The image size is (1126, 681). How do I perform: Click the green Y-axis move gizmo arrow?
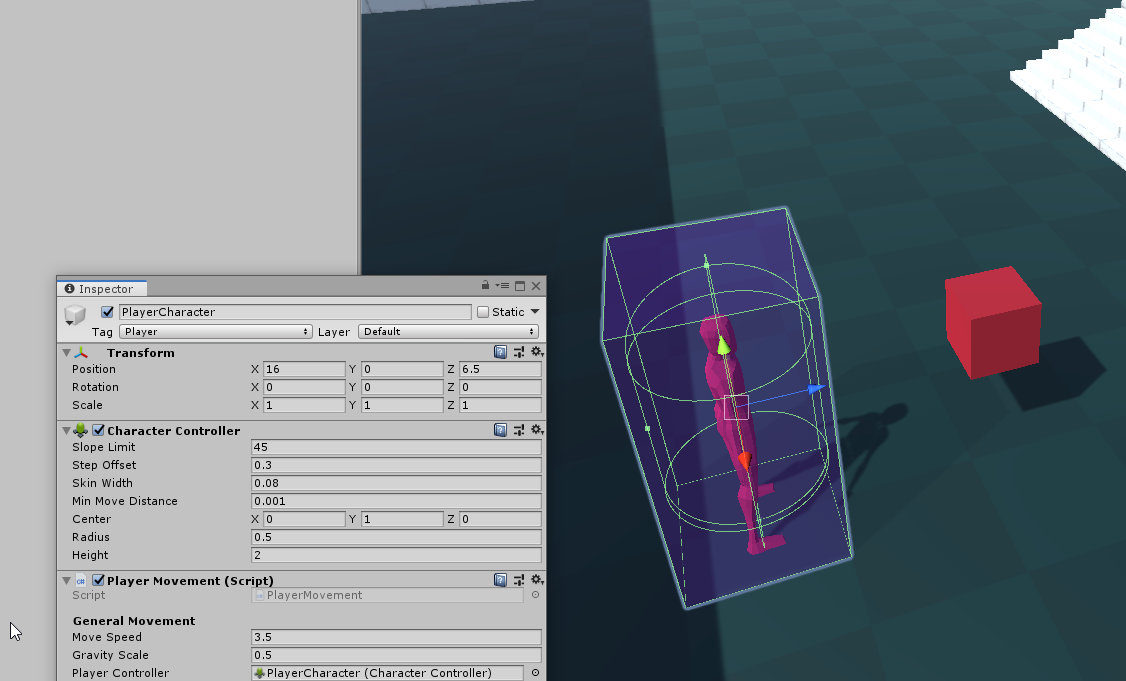coord(723,346)
